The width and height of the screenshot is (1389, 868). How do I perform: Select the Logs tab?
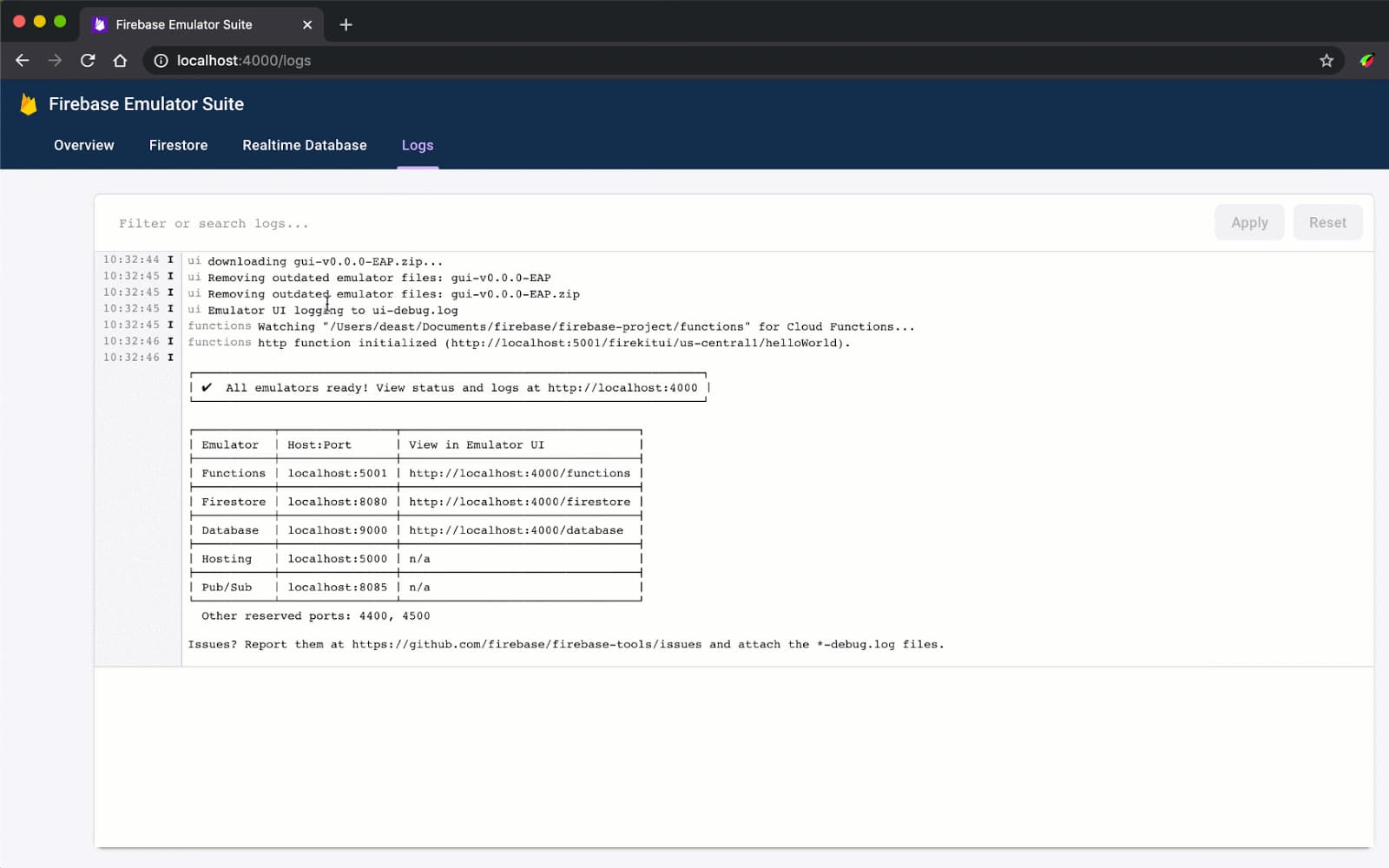(418, 145)
